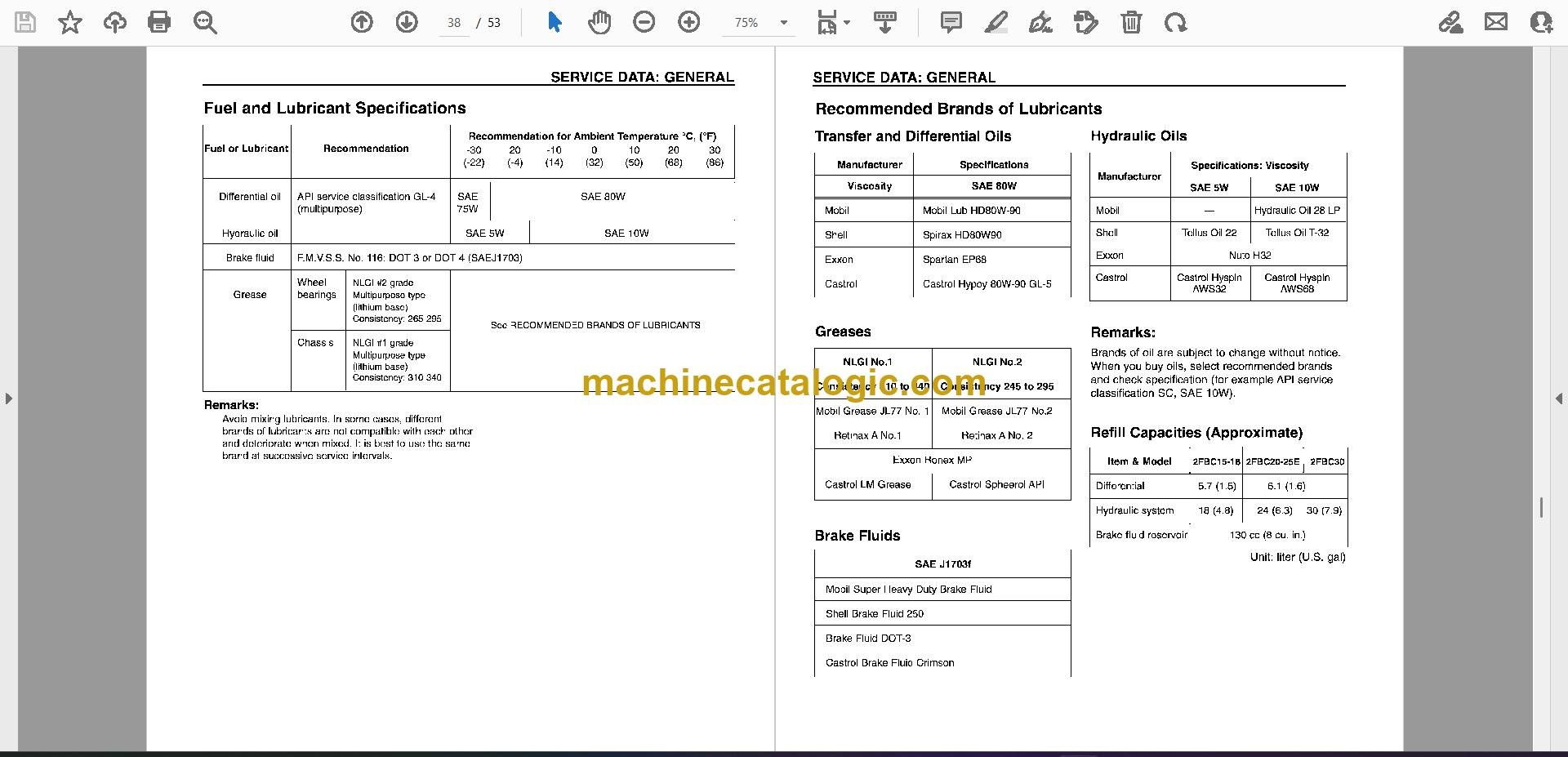The image size is (1568, 757).
Task: Click 'Hydraulic Oil 28 LP' cell
Action: point(1297,211)
